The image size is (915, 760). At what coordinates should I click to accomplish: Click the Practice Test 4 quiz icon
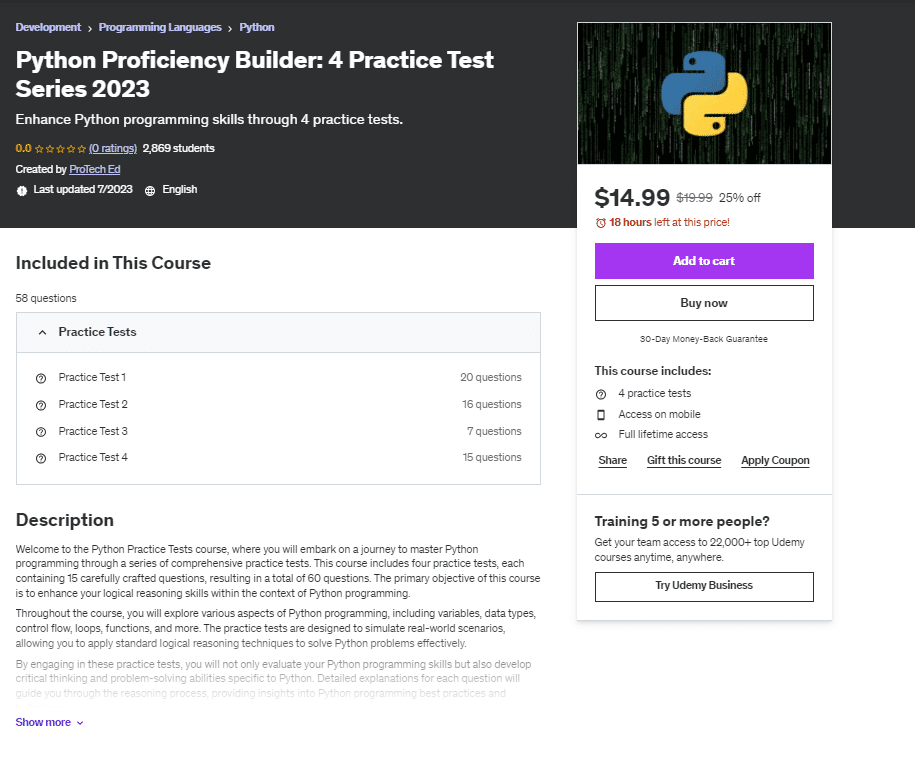pos(41,458)
